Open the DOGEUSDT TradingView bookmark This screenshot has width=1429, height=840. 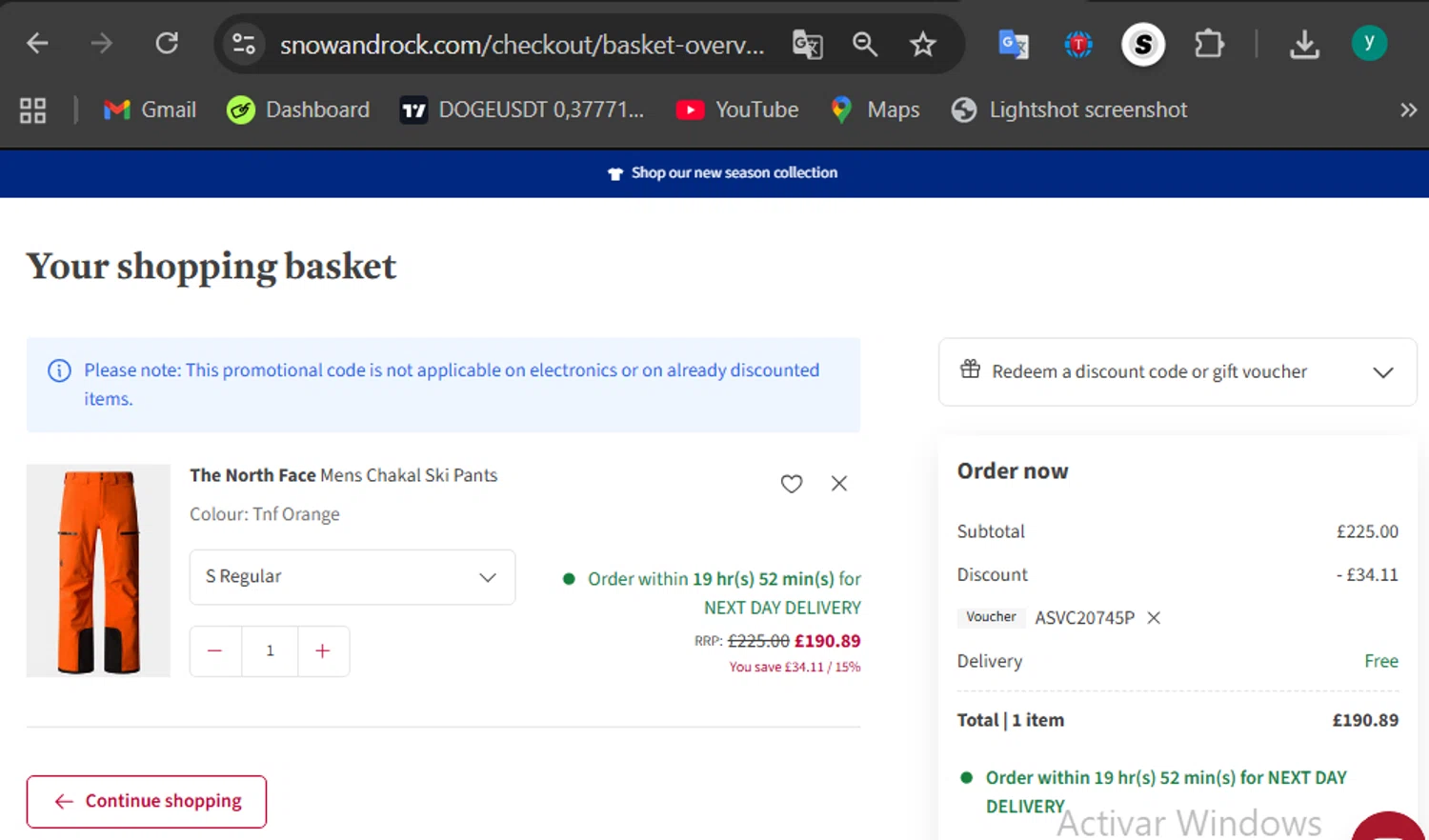[522, 110]
